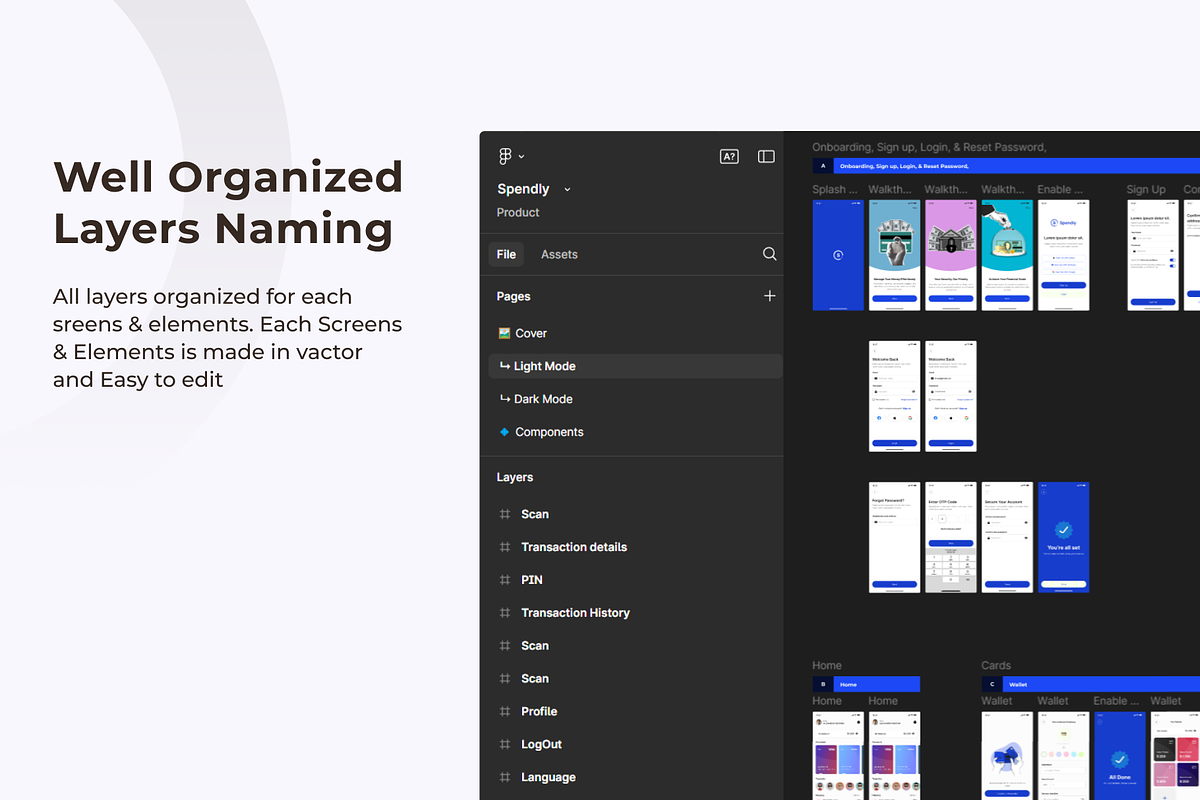This screenshot has width=1200, height=800.
Task: Add a new page with plus icon
Action: pyautogui.click(x=770, y=296)
